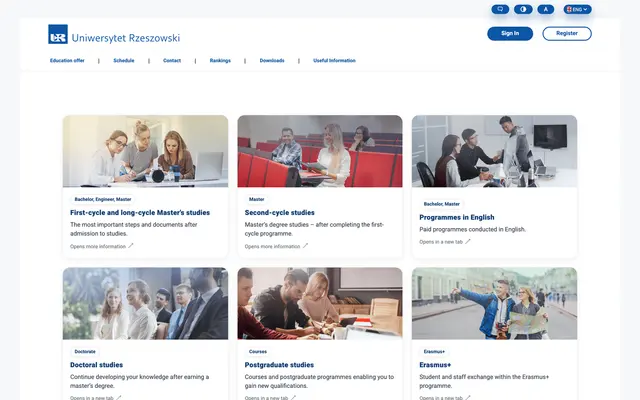Click the 'Master' tag on Second-cycle card
This screenshot has height=400, width=640.
pos(257,199)
